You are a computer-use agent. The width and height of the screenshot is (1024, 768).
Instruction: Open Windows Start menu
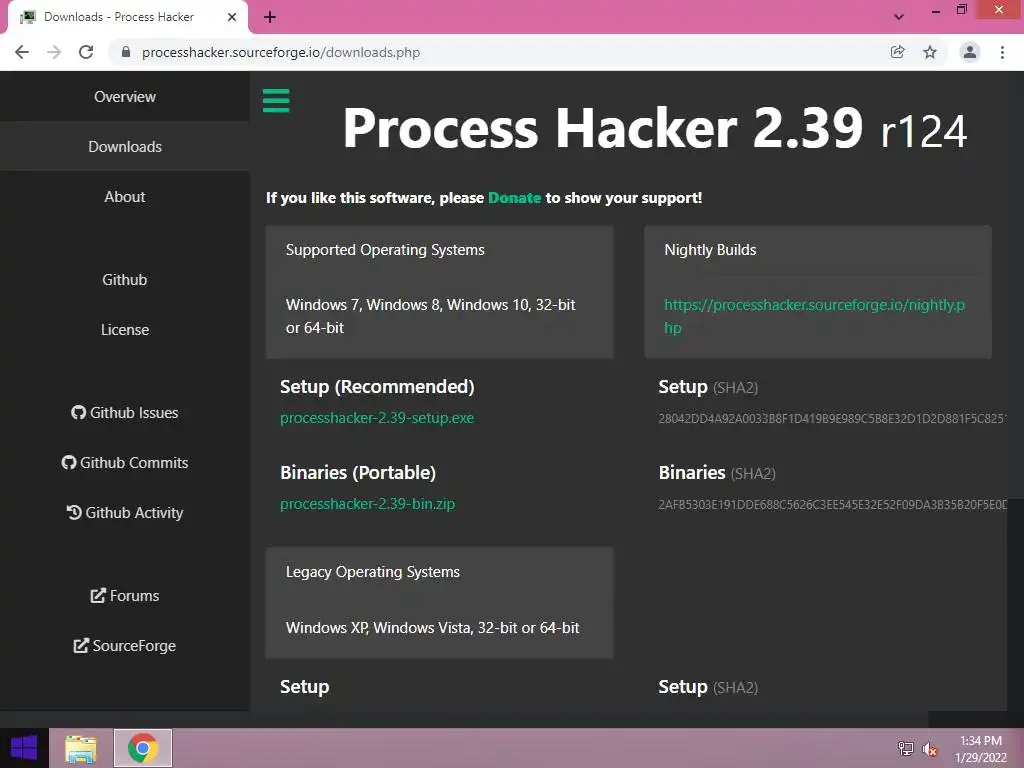[x=24, y=748]
